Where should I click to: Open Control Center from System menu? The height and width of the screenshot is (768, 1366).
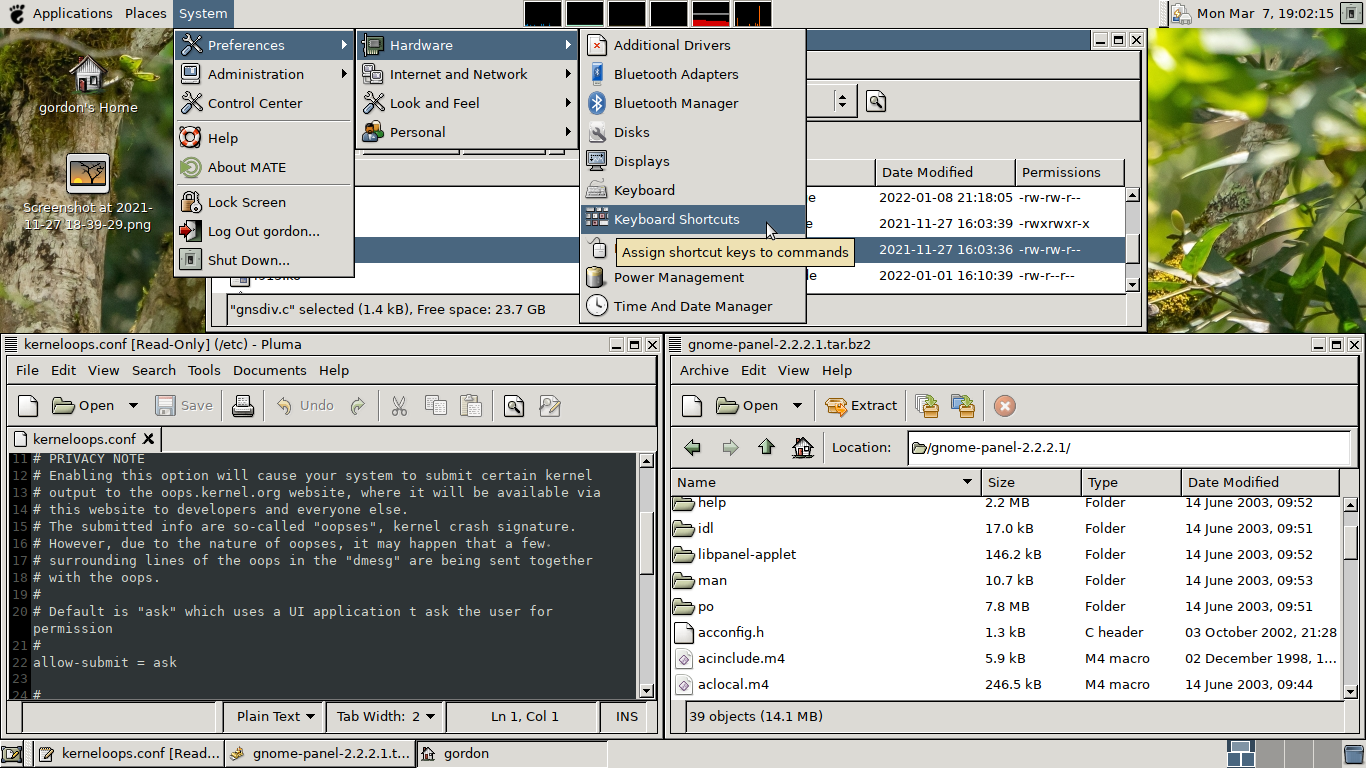point(264,103)
